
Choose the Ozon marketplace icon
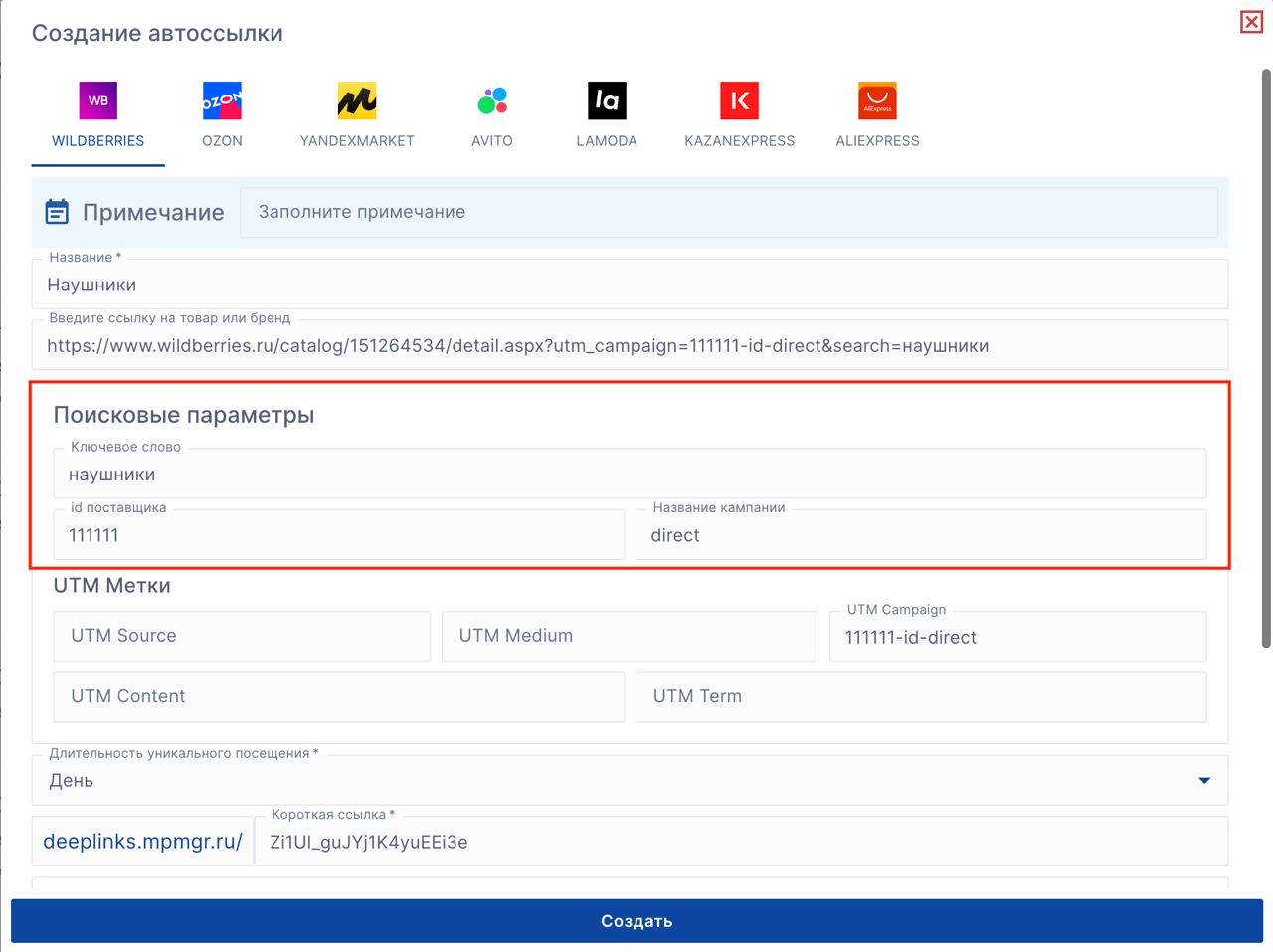(222, 100)
